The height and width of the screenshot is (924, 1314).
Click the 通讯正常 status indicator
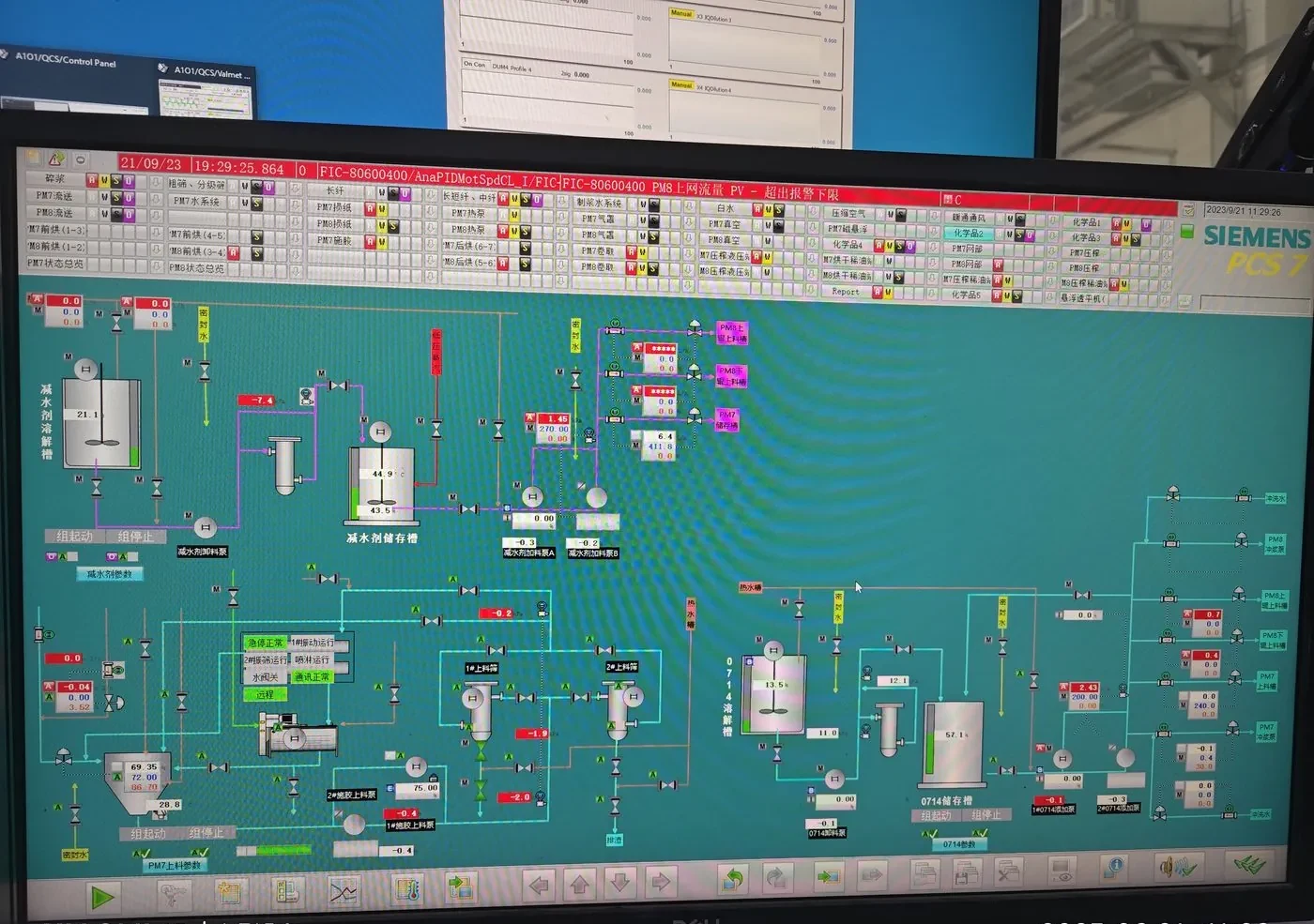click(312, 676)
